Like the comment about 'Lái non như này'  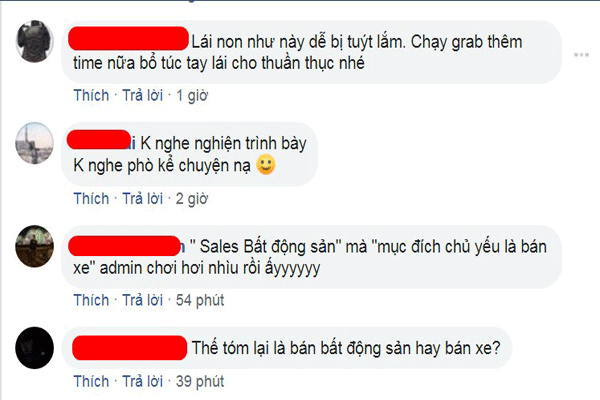[x=91, y=95]
